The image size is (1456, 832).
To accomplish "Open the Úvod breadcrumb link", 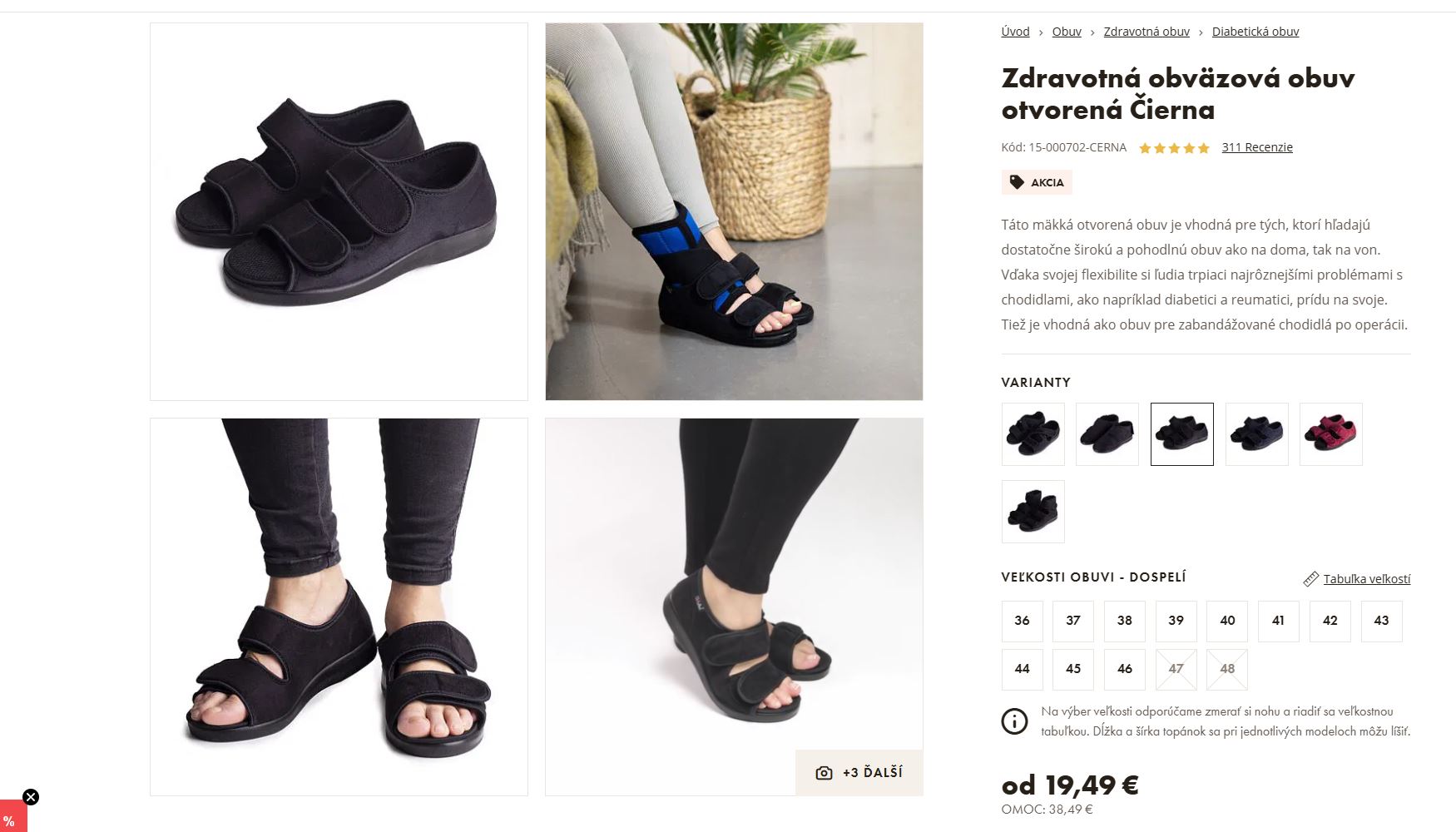I will click(x=1015, y=32).
